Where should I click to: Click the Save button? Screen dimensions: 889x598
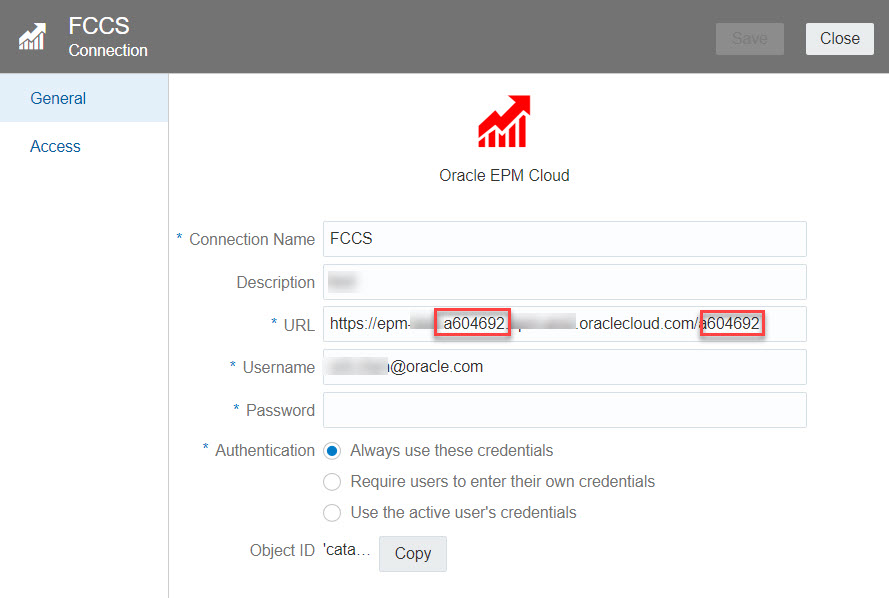point(750,39)
